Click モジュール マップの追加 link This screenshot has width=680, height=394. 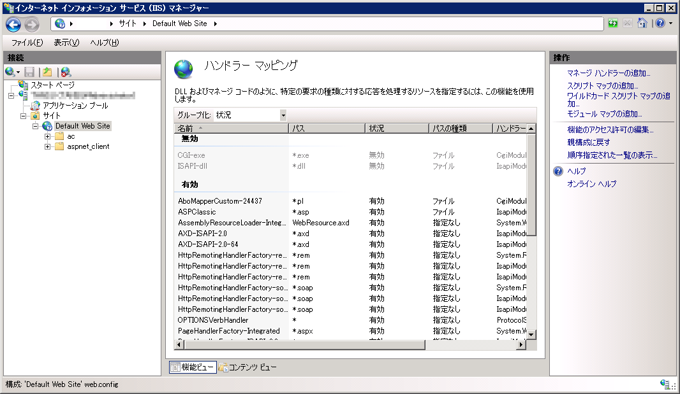(605, 114)
